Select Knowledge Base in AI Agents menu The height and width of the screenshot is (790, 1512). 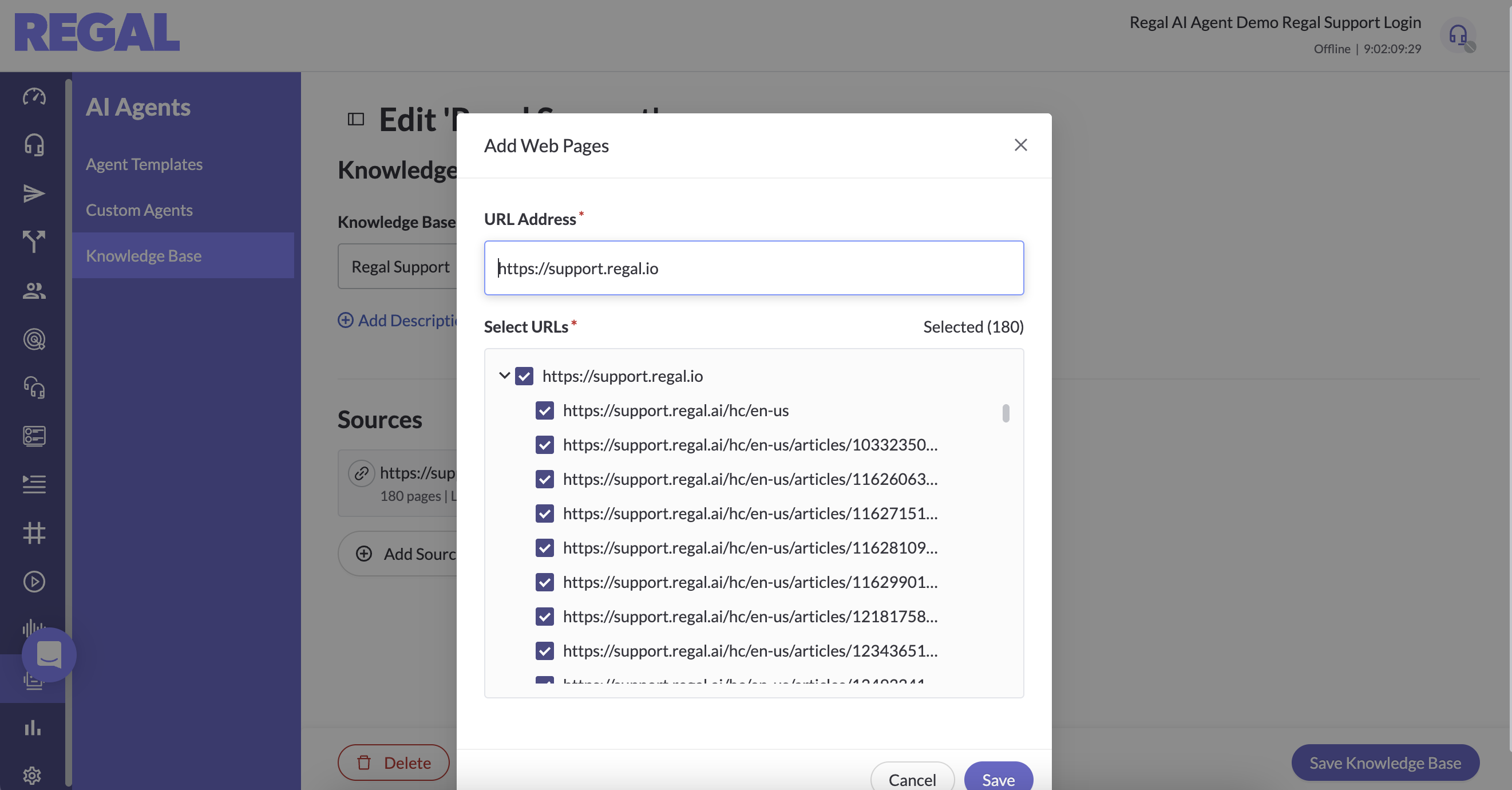[183, 255]
